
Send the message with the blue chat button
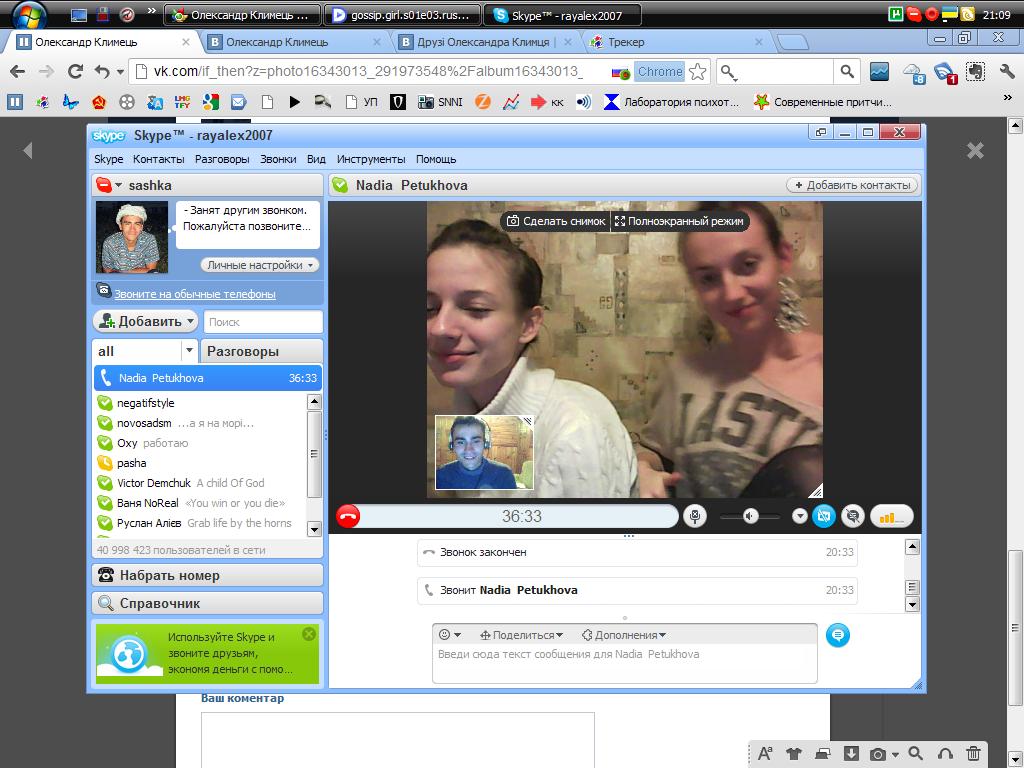coord(838,635)
